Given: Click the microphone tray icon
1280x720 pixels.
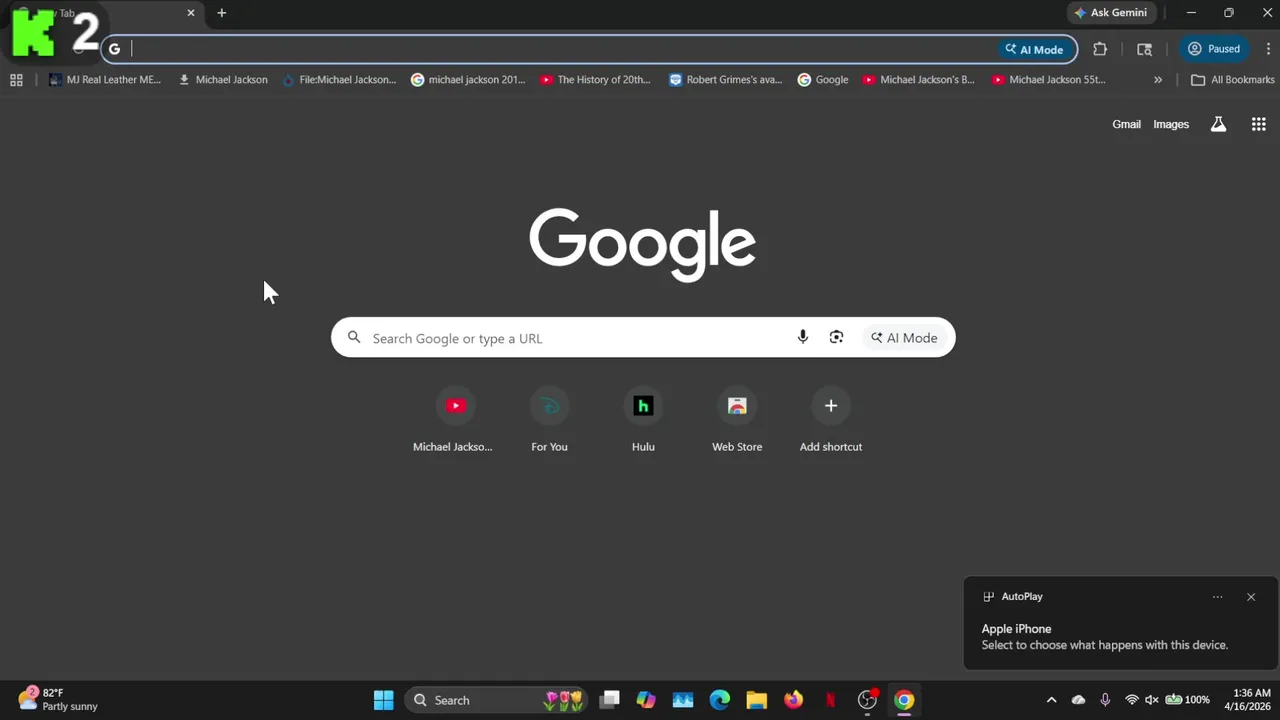Looking at the screenshot, I should 1105,700.
